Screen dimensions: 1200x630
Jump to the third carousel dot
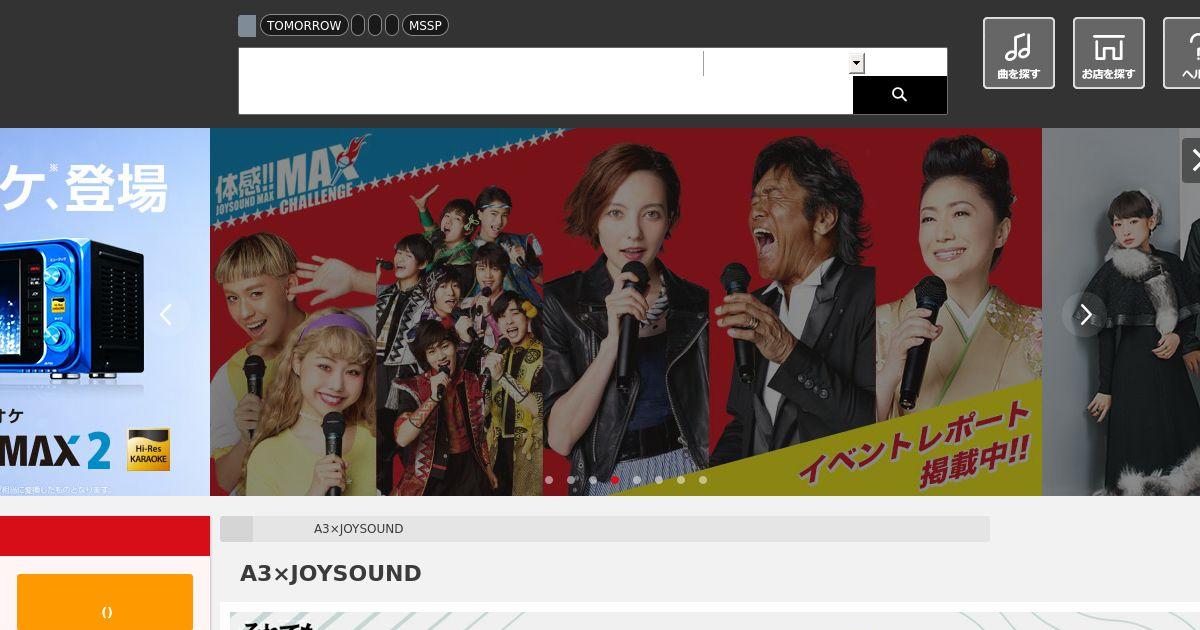(593, 480)
